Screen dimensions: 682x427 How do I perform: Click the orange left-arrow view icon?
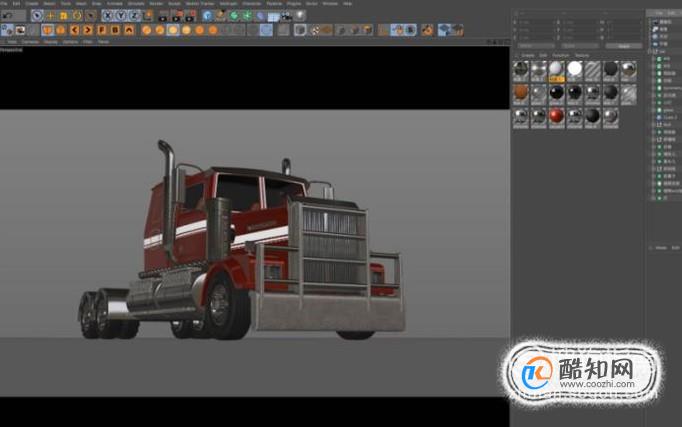[74, 30]
